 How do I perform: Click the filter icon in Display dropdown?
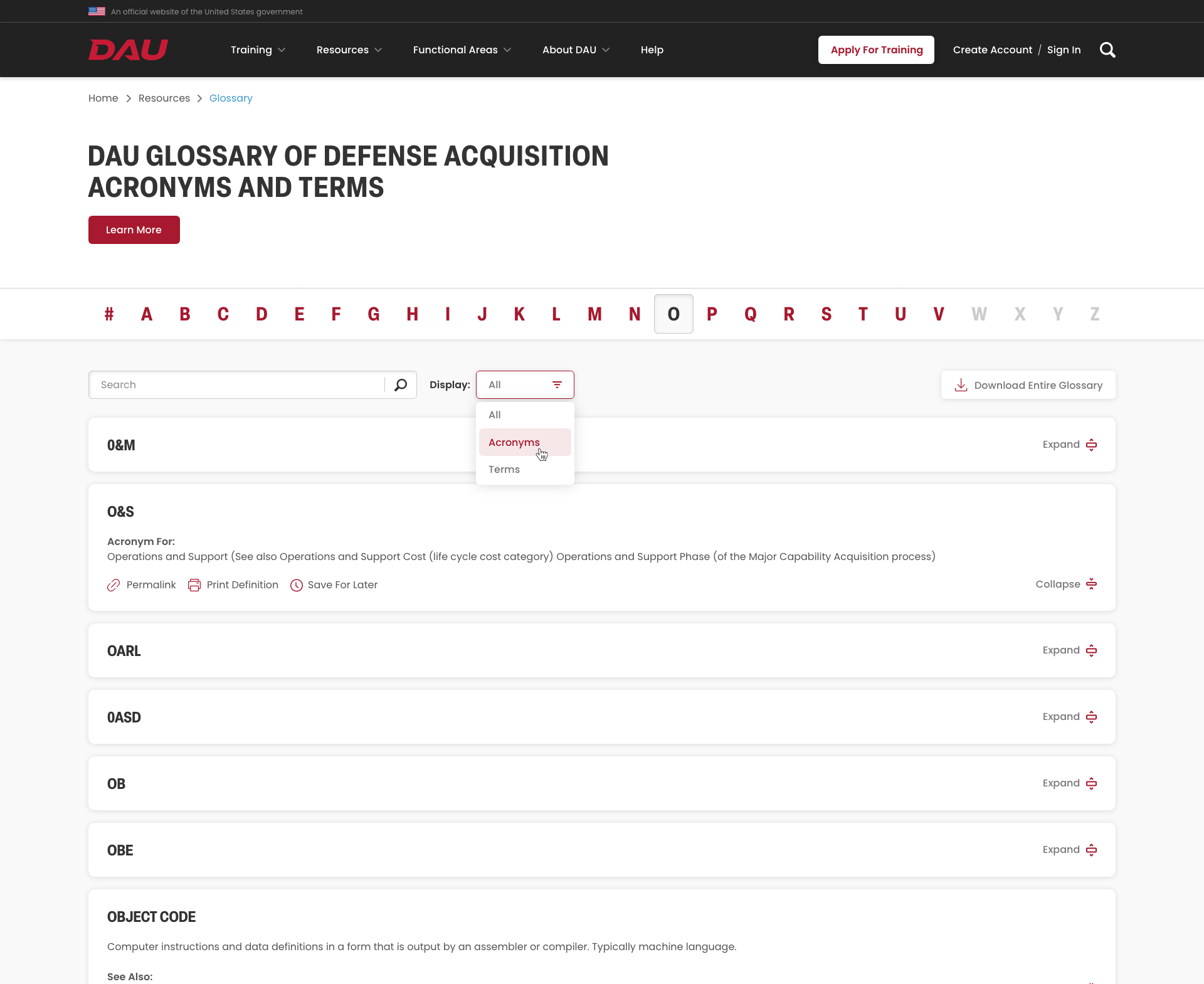pos(557,384)
